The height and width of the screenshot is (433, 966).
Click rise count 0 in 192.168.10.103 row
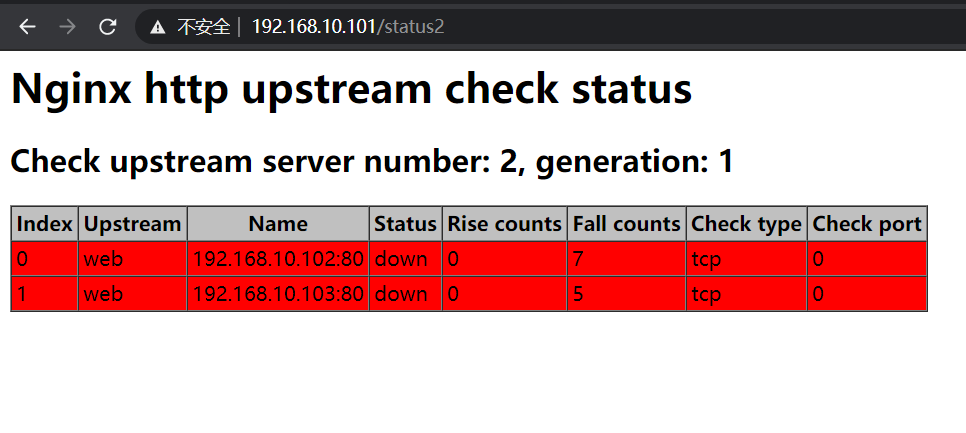pyautogui.click(x=505, y=294)
